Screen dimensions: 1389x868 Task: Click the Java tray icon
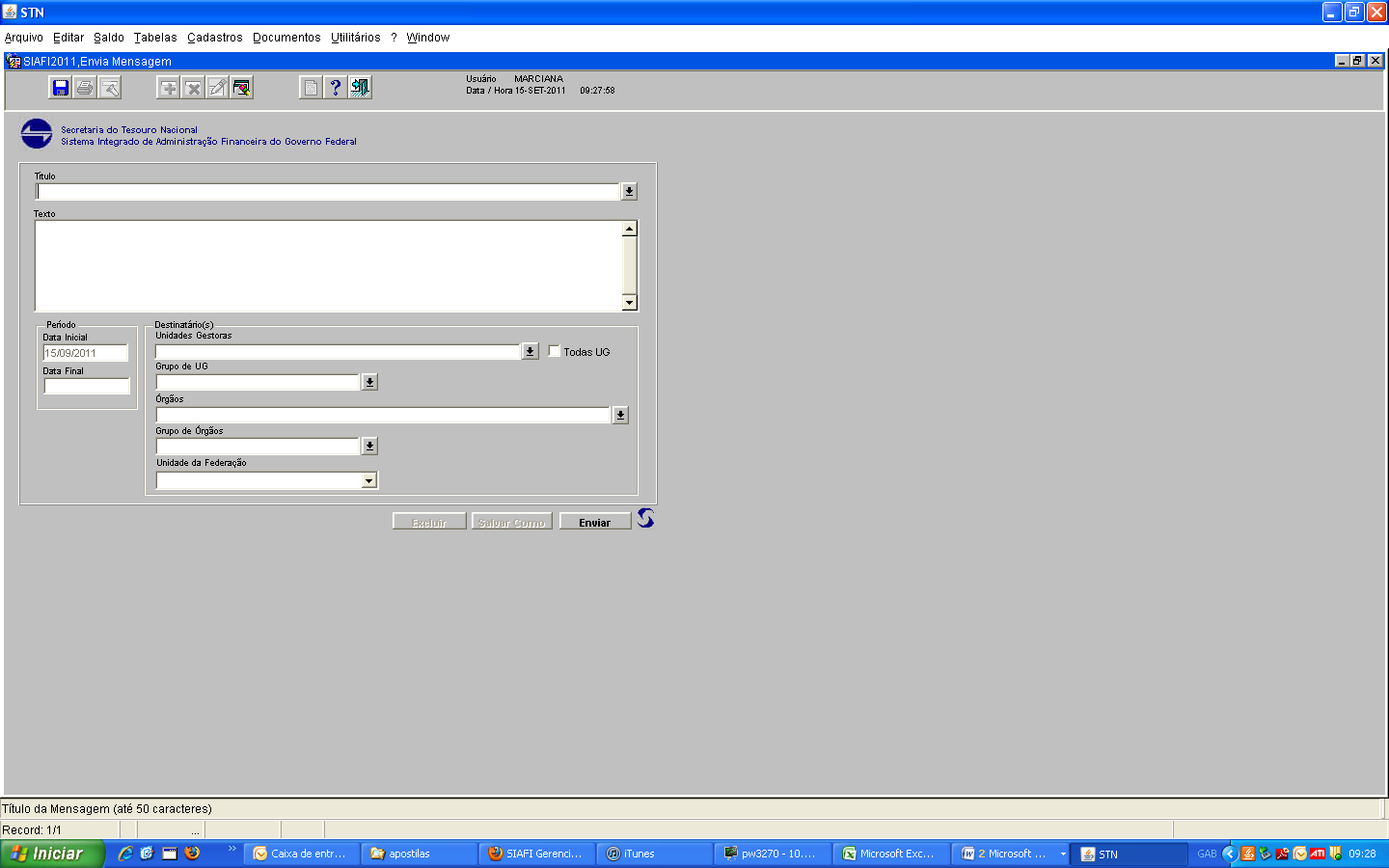pos(1248,854)
